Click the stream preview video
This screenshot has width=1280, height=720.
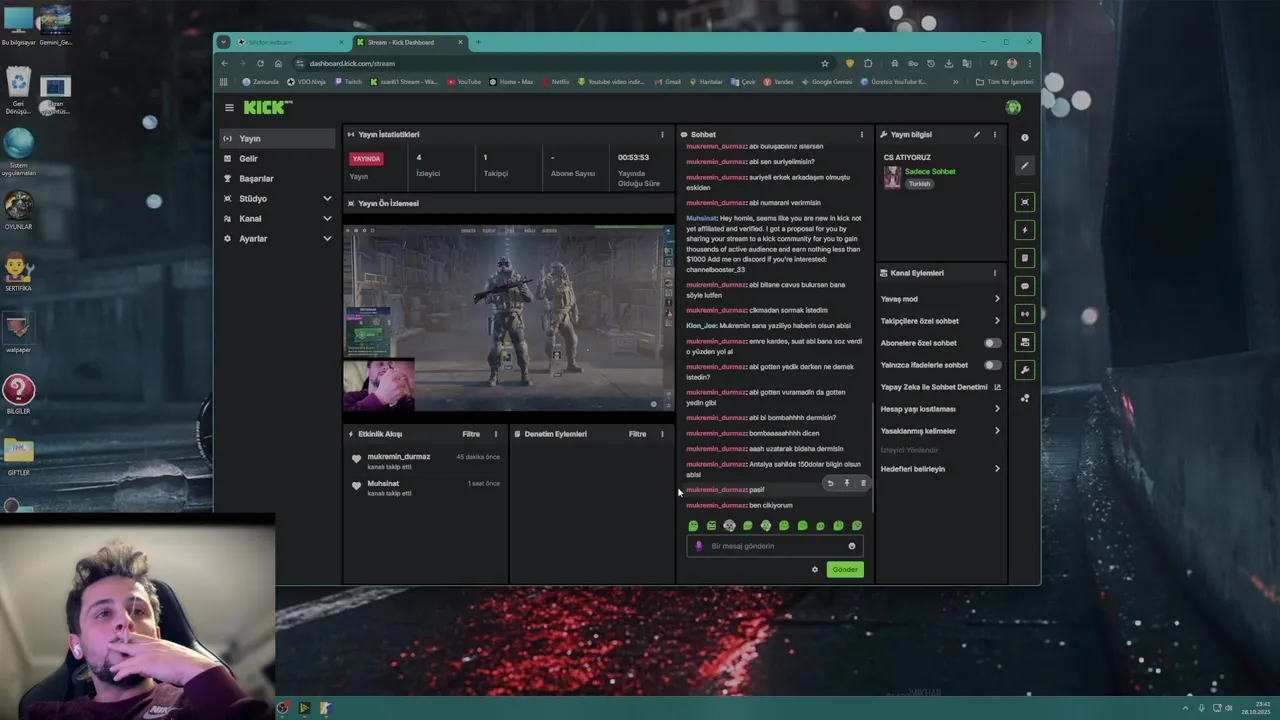[508, 318]
